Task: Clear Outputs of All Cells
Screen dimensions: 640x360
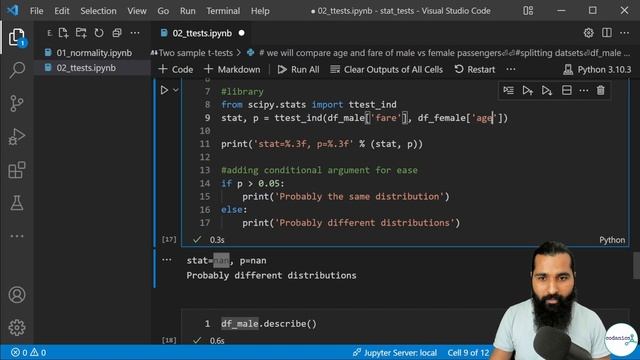Action: pyautogui.click(x=387, y=69)
